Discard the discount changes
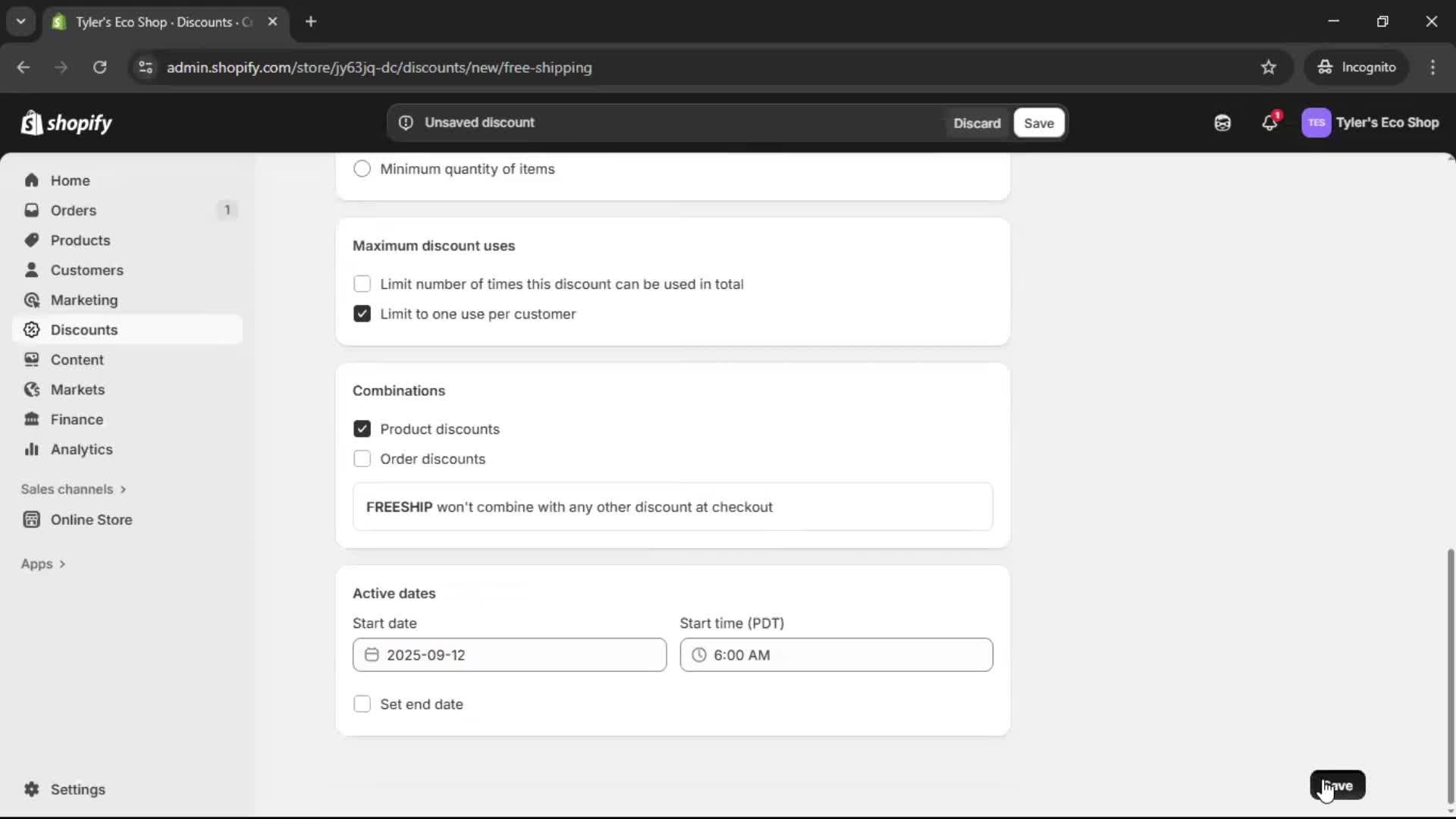Image resolution: width=1456 pixels, height=819 pixels. tap(977, 122)
